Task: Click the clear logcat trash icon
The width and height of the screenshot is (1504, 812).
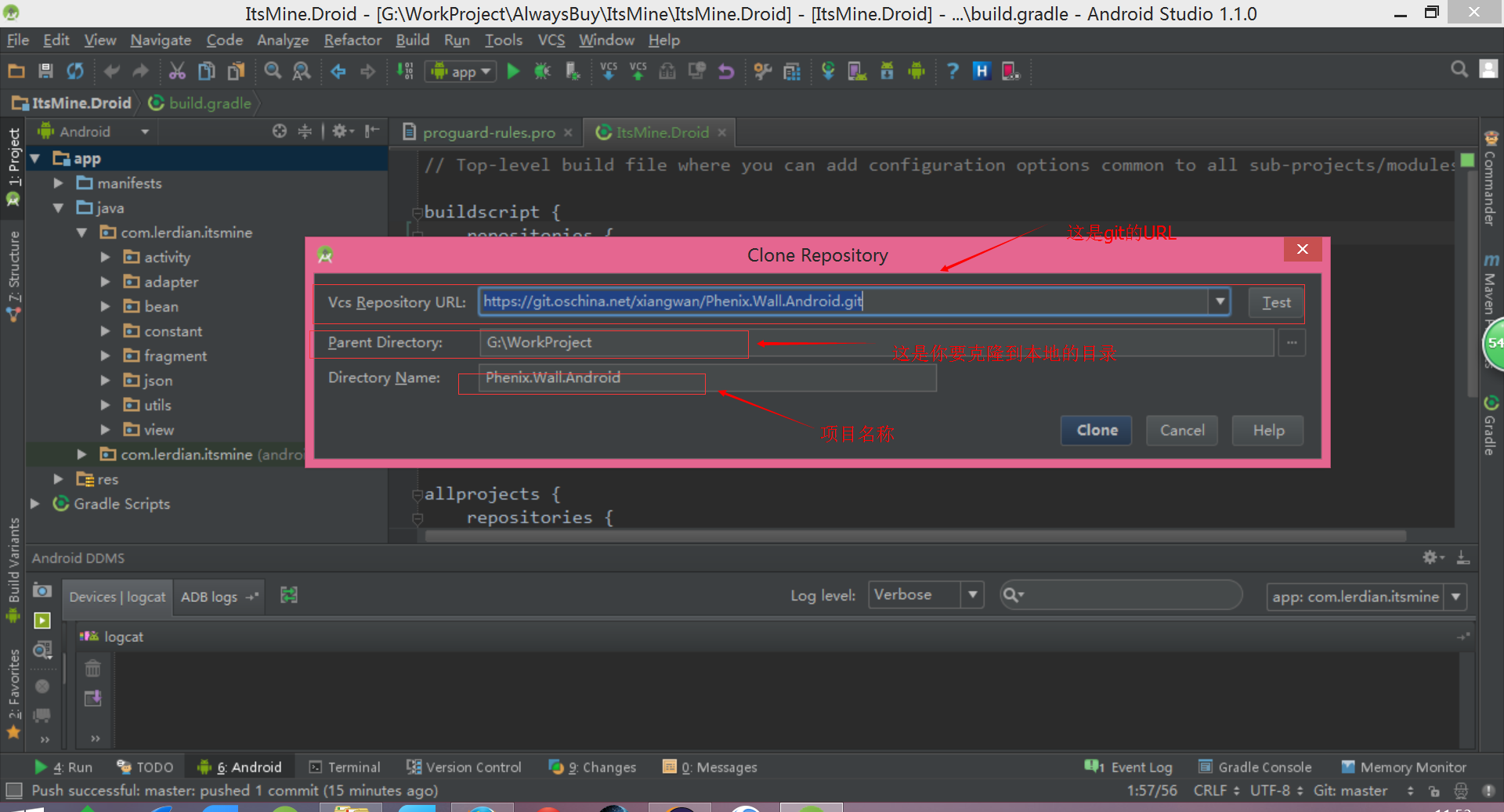Action: pyautogui.click(x=92, y=669)
